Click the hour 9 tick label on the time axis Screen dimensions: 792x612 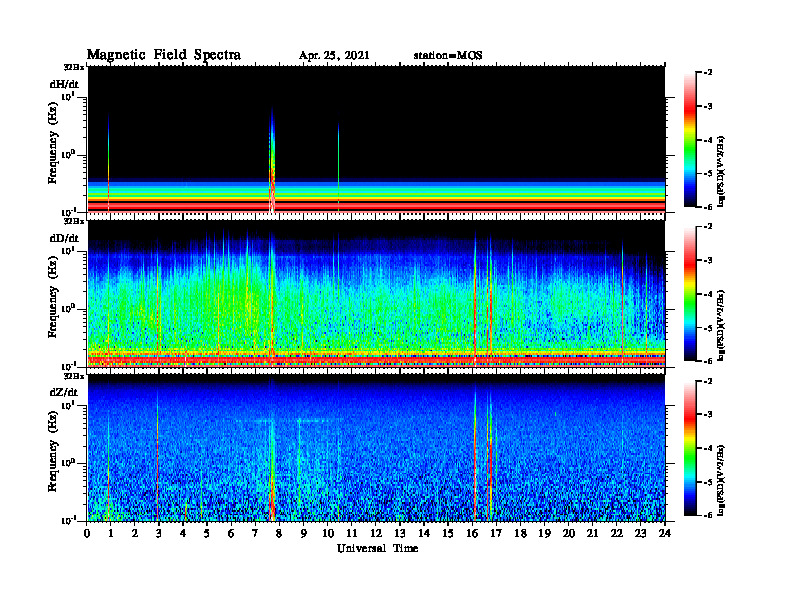(x=304, y=533)
